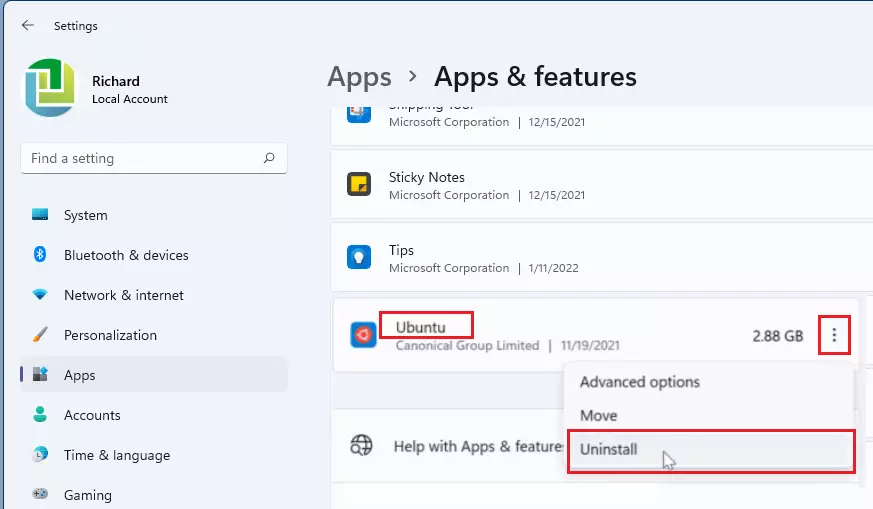Select Uninstall from the menu
Image resolution: width=873 pixels, height=509 pixels.
(x=711, y=451)
